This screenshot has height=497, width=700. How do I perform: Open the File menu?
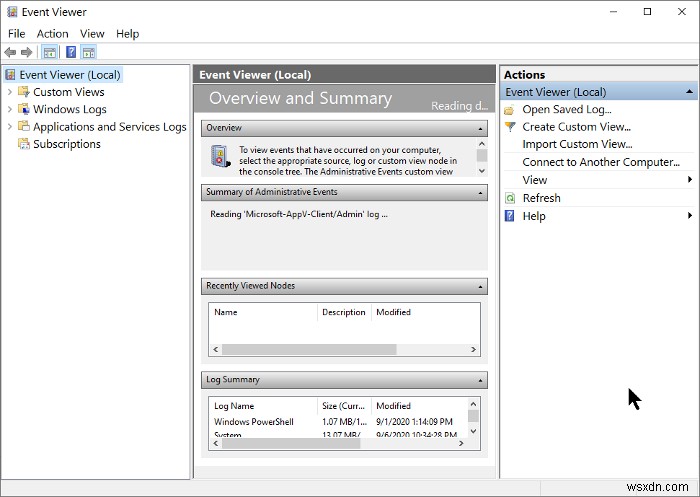click(16, 33)
